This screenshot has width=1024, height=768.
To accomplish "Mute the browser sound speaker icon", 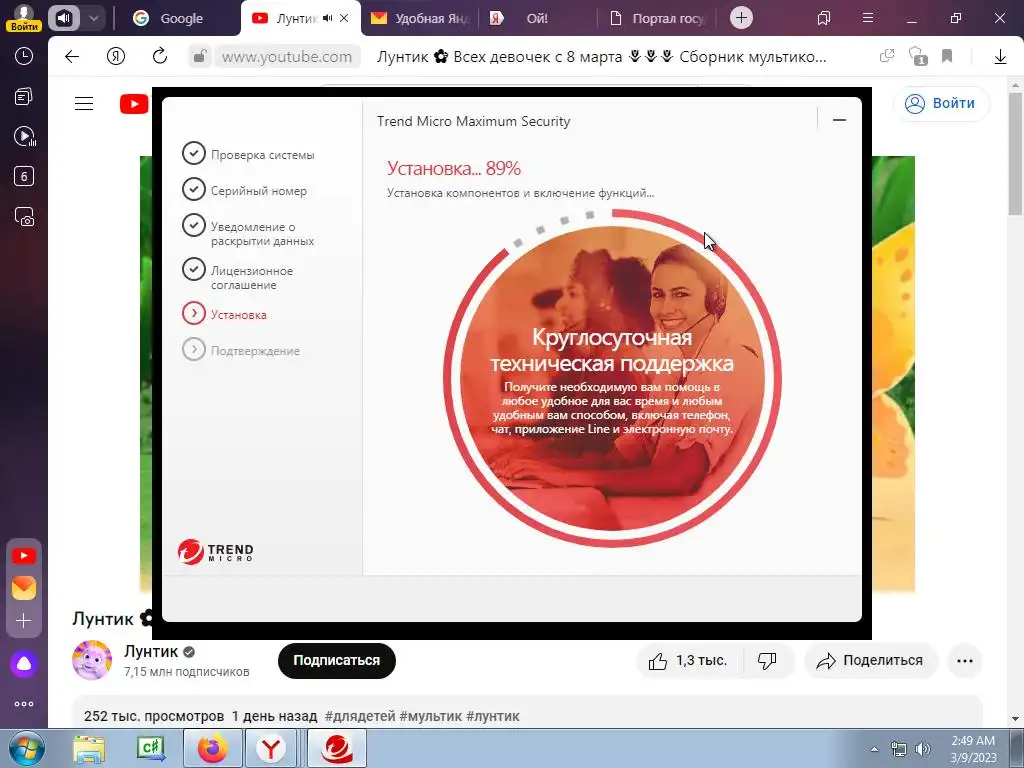I will pos(63,18).
